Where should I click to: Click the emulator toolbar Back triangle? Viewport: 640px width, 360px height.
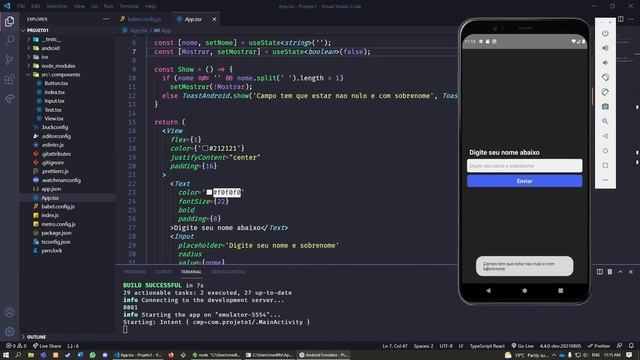click(605, 136)
